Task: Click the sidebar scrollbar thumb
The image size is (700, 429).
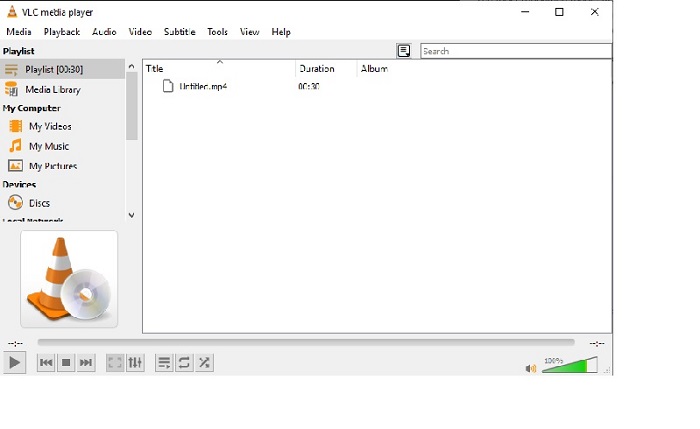Action: (x=131, y=106)
